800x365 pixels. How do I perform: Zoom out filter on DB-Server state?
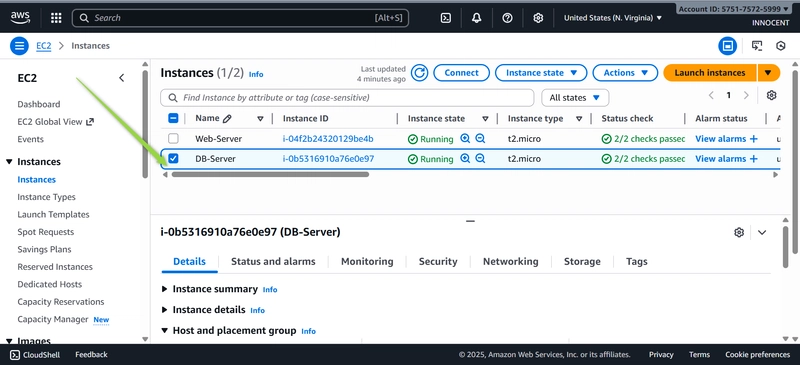coord(480,158)
